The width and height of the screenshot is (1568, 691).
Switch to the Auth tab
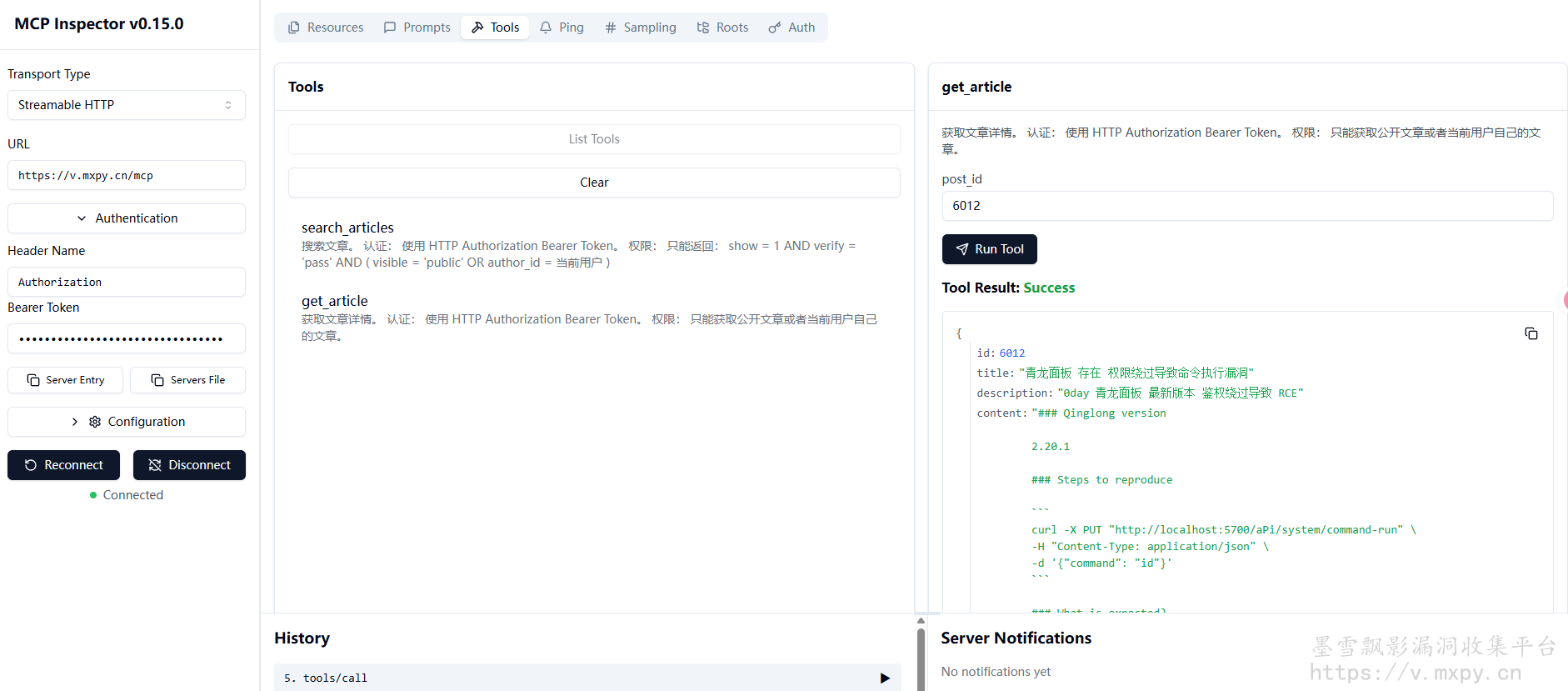pyautogui.click(x=791, y=28)
